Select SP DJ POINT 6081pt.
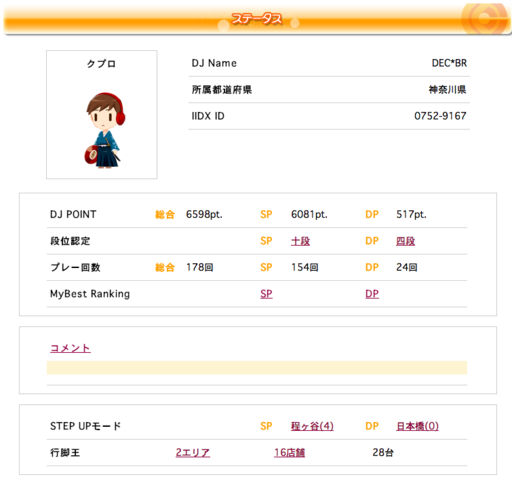Screen dimensions: 512x477 (309, 214)
